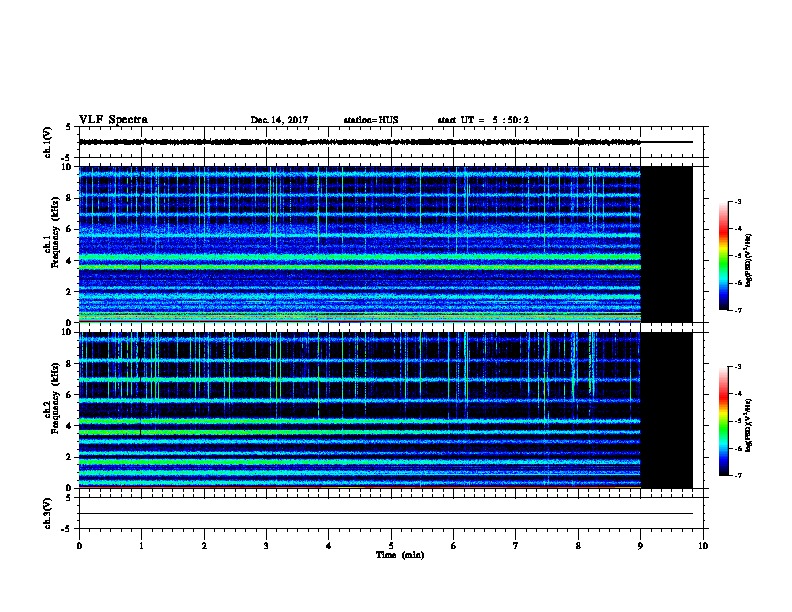
Task: Click the time axis tick label "5"
Action: point(391,546)
